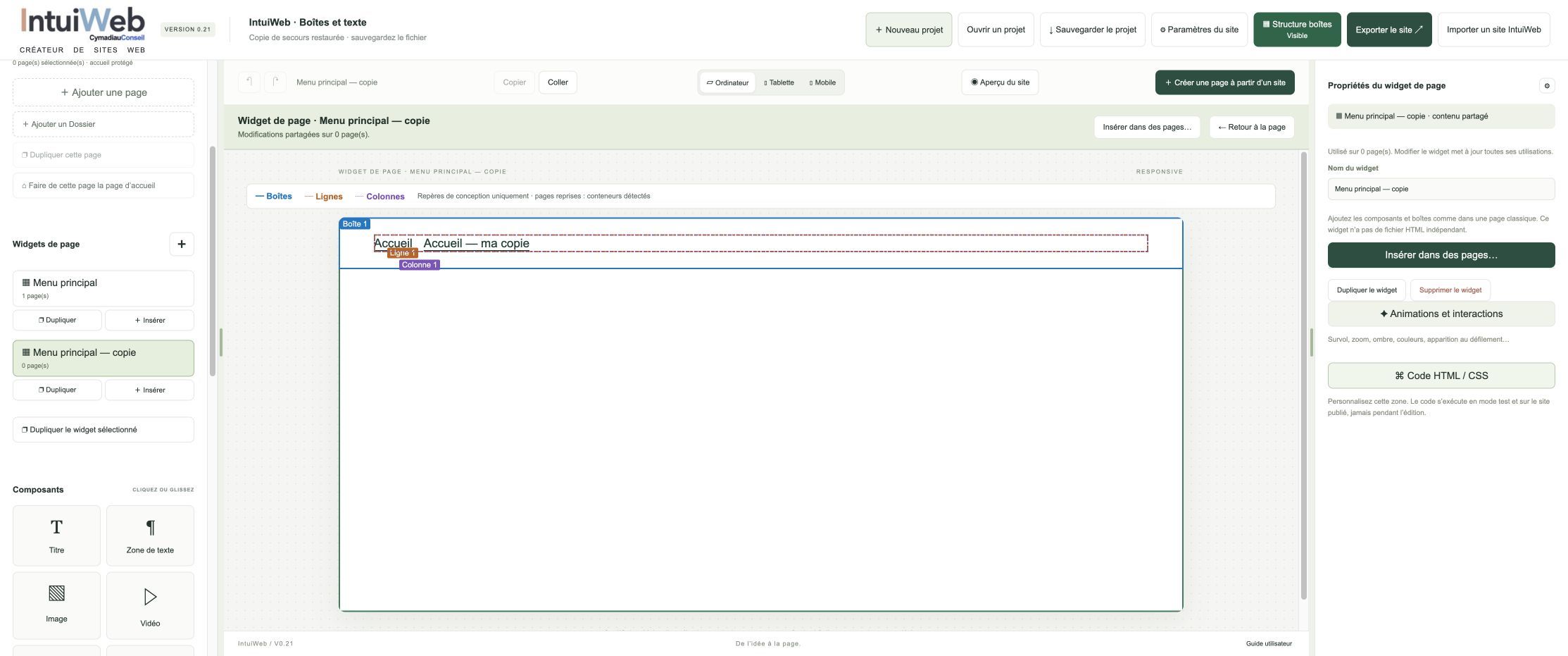The width and height of the screenshot is (1568, 656).
Task: Insert a Vidéo component
Action: pyautogui.click(x=150, y=605)
